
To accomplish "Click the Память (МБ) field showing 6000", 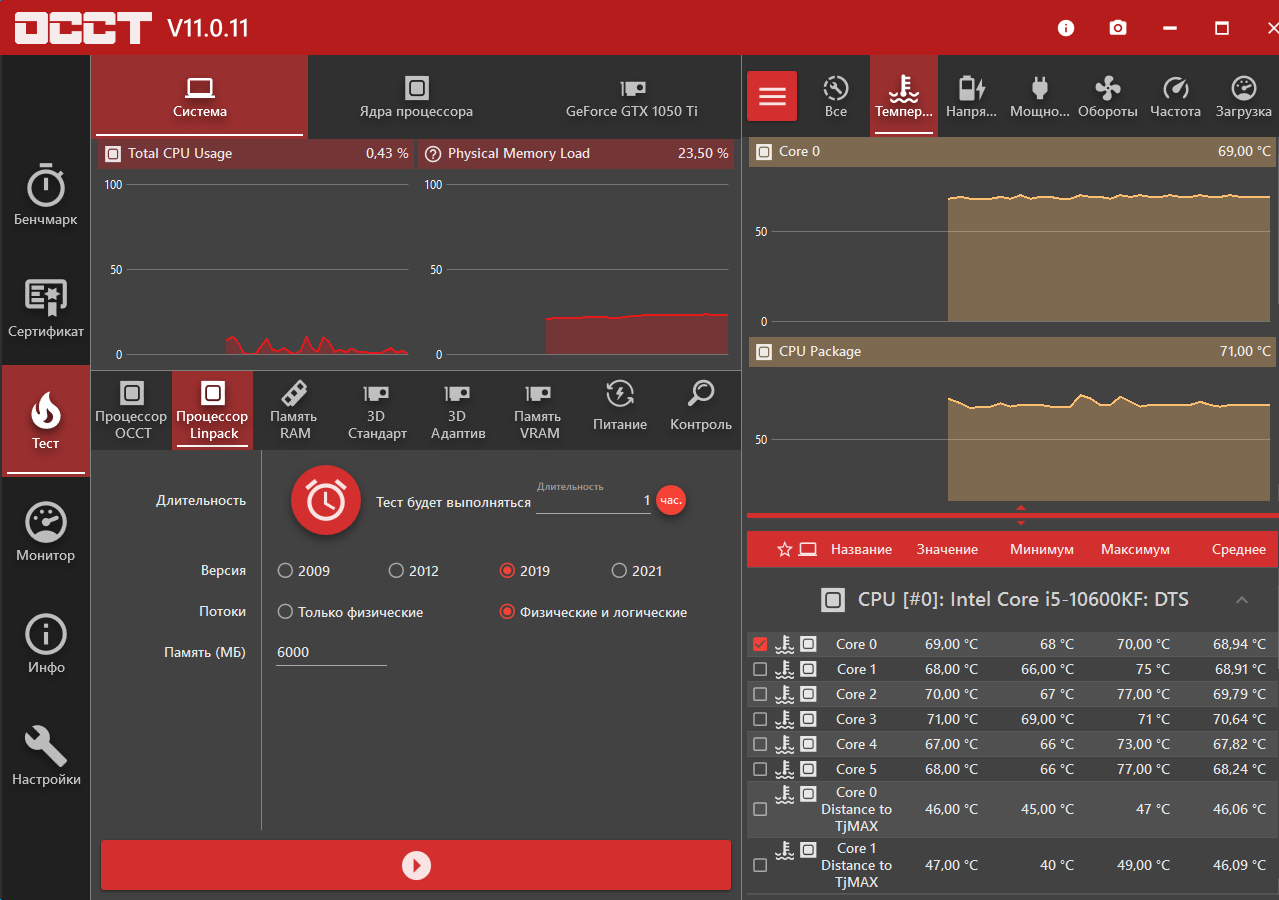I will (332, 652).
